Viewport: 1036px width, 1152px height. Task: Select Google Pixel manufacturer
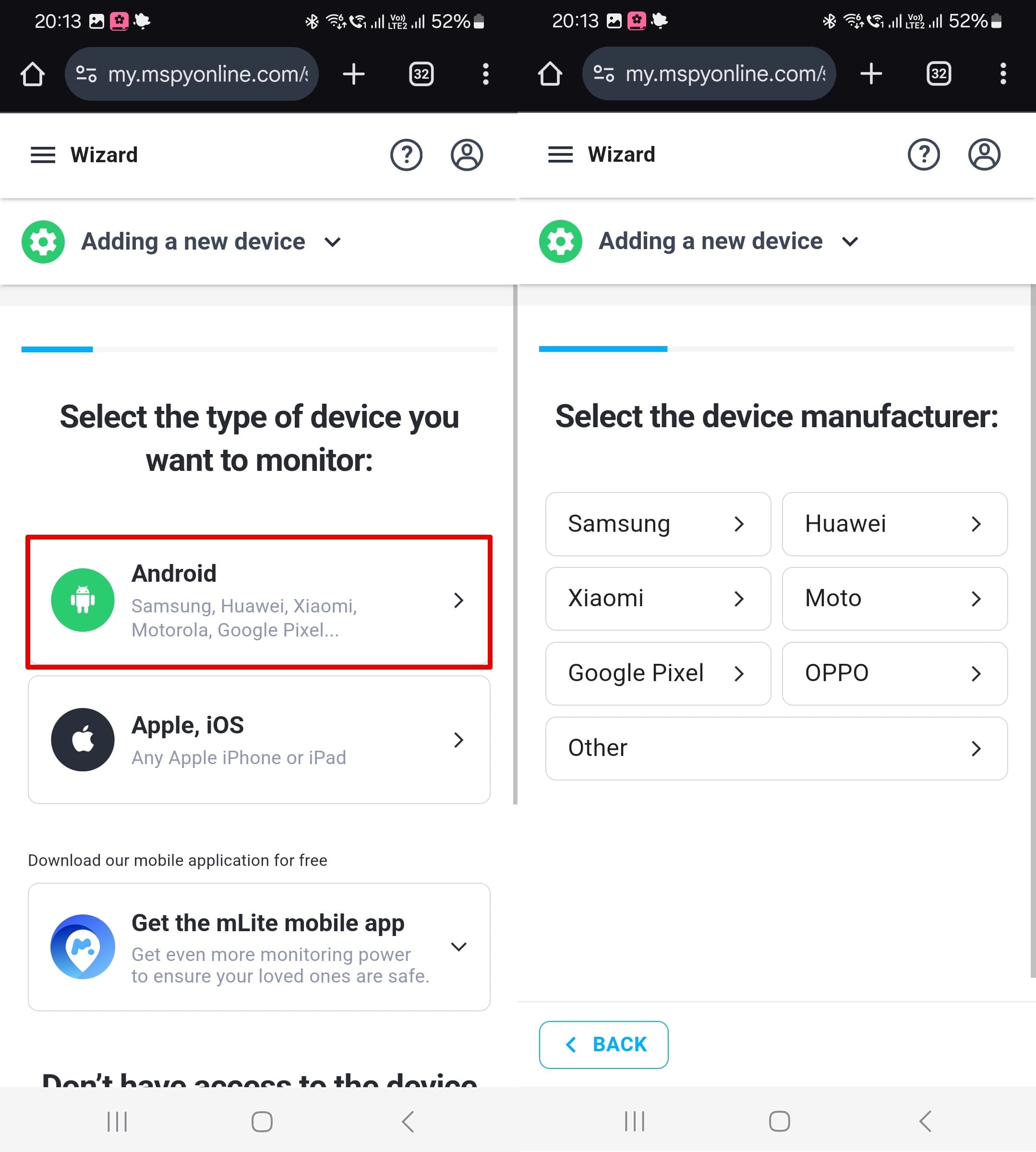pyautogui.click(x=658, y=673)
